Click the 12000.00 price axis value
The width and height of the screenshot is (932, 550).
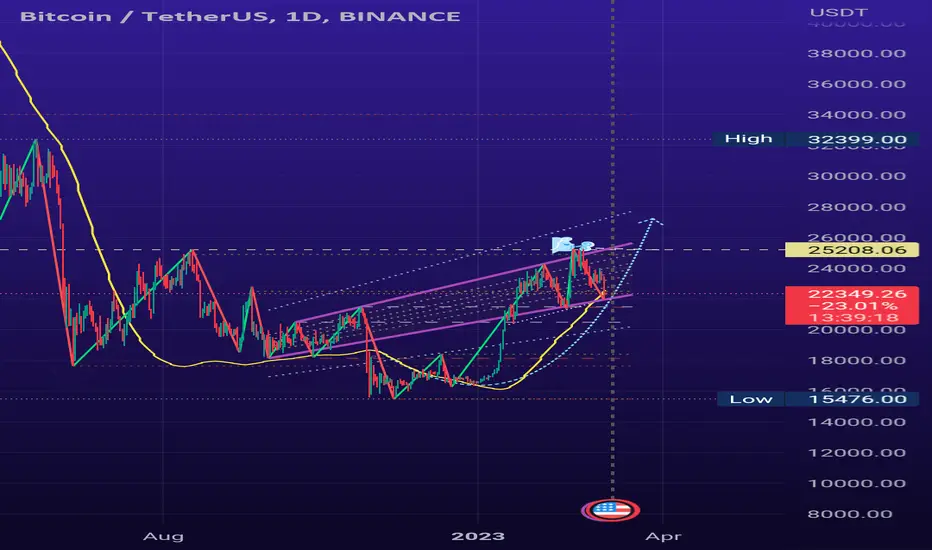tap(857, 453)
